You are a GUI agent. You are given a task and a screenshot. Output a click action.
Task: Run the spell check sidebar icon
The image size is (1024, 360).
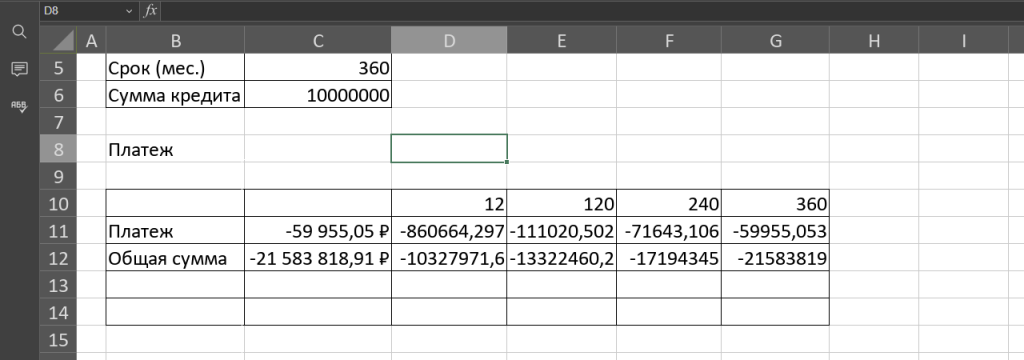coord(20,106)
